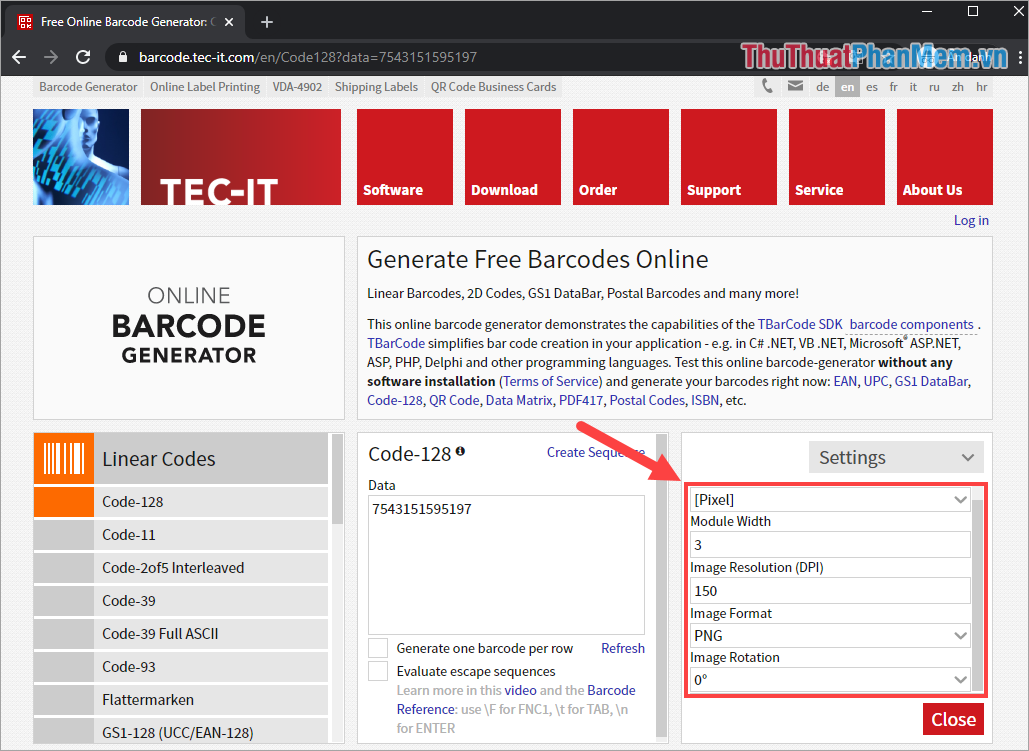Click the Linear Codes barcode icon
1029x751 pixels.
[63, 457]
